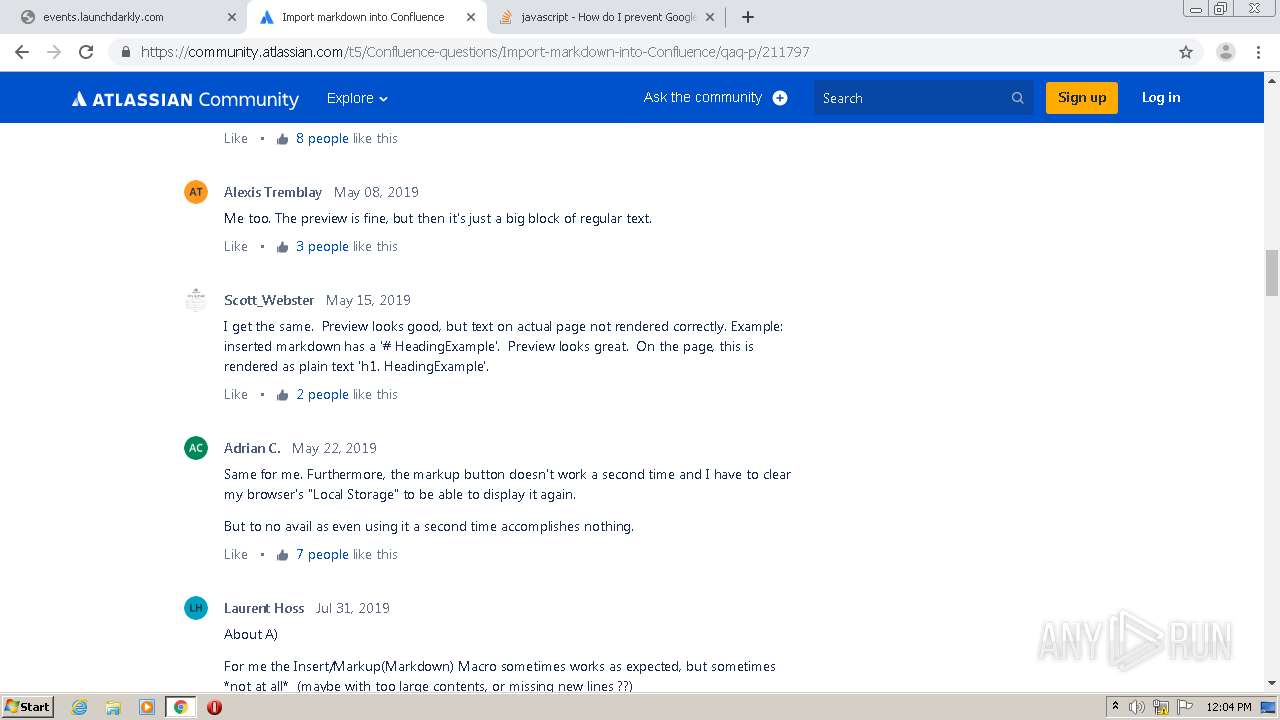1280x720 pixels.
Task: Like Alexis Tremblay's comment
Action: point(236,247)
